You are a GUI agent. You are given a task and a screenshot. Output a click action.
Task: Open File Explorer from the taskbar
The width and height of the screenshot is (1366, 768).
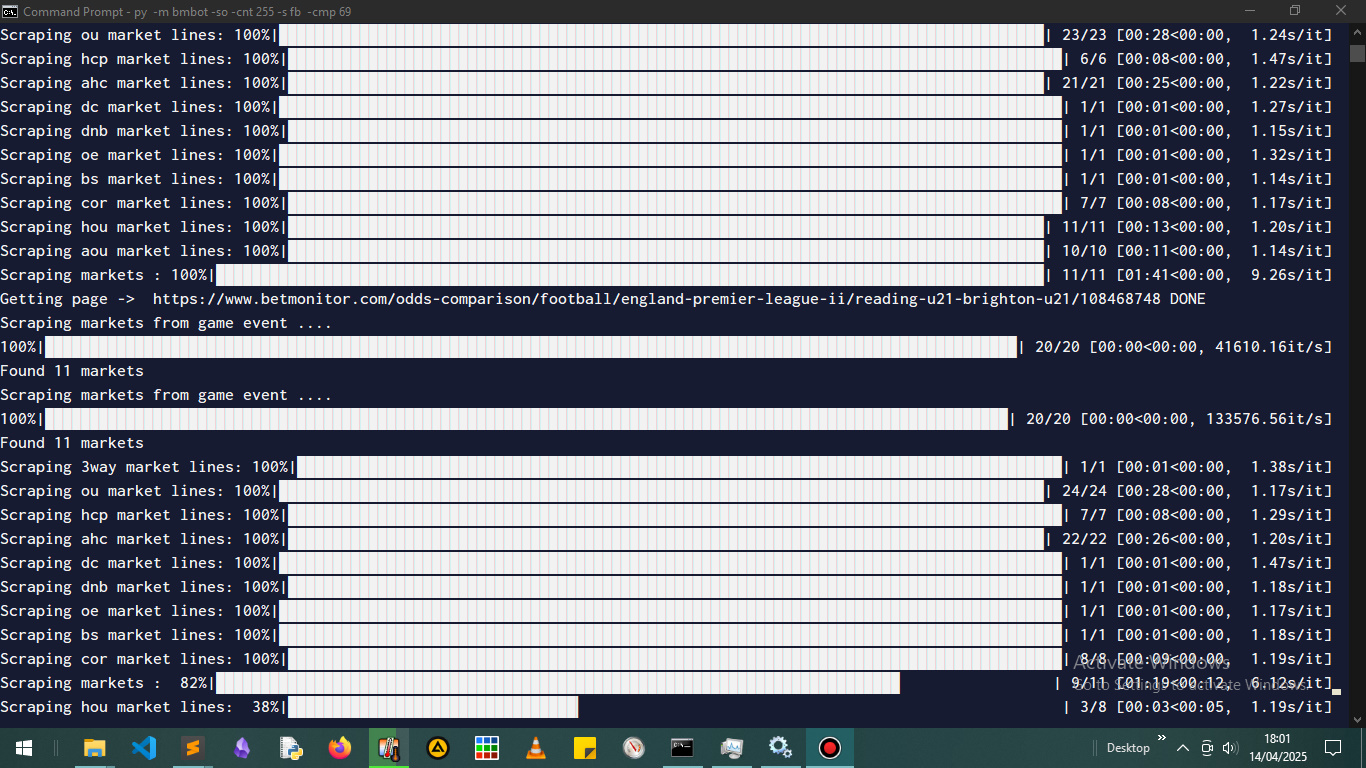(95, 747)
